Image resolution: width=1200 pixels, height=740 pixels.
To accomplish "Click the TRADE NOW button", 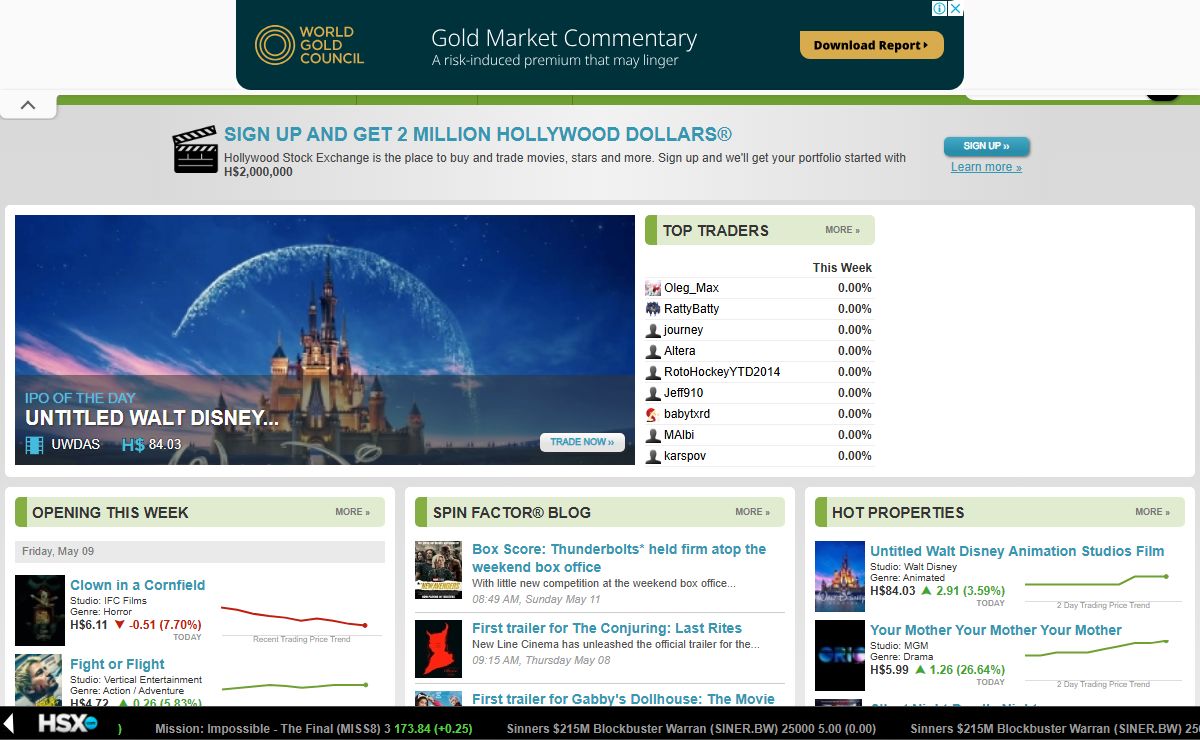I will pos(582,442).
